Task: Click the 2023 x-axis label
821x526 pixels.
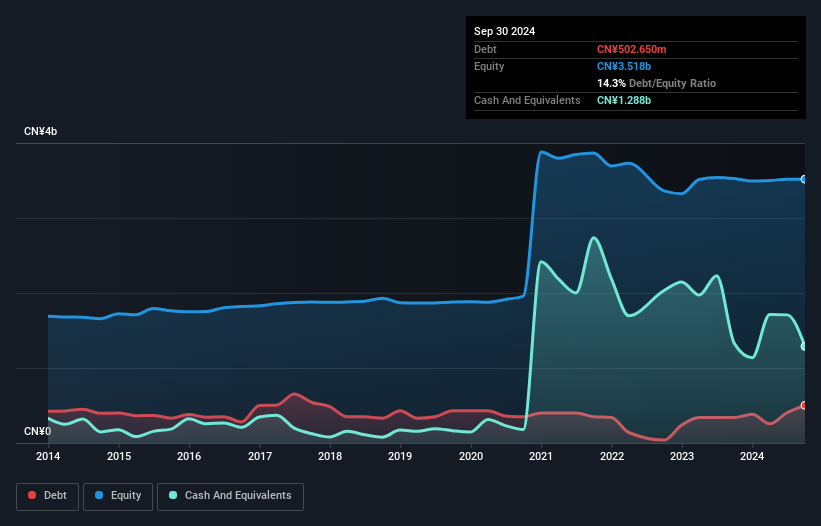Action: click(x=682, y=456)
